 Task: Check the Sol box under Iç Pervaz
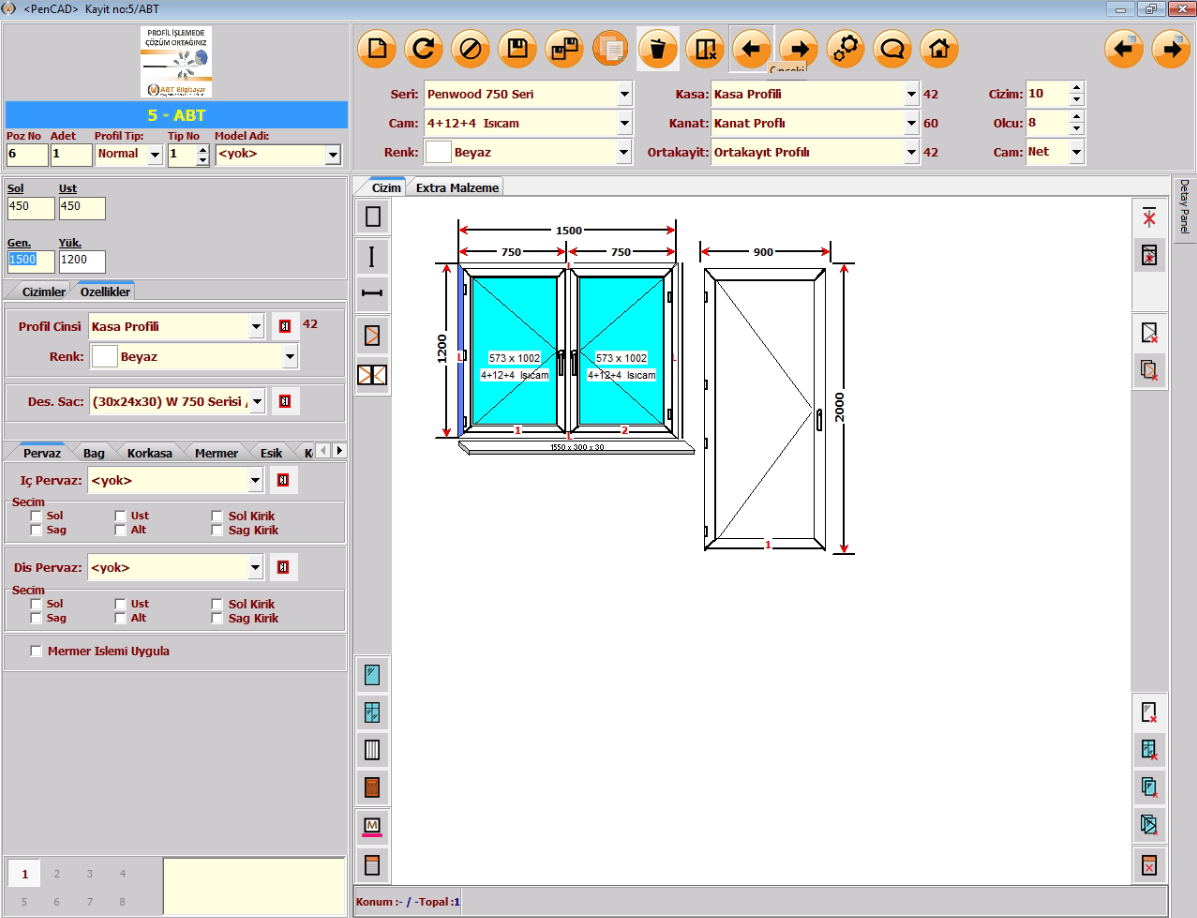(x=37, y=516)
